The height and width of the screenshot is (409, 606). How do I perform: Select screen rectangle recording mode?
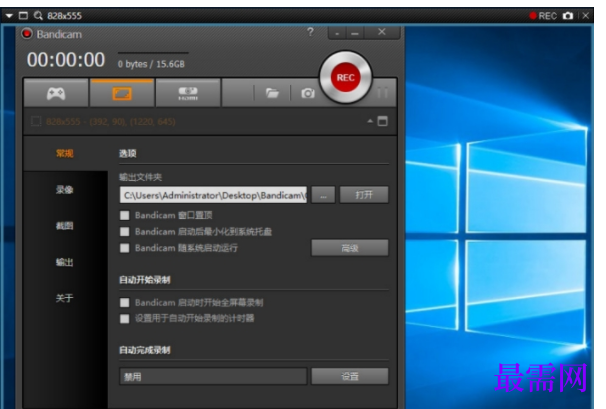[x=122, y=93]
